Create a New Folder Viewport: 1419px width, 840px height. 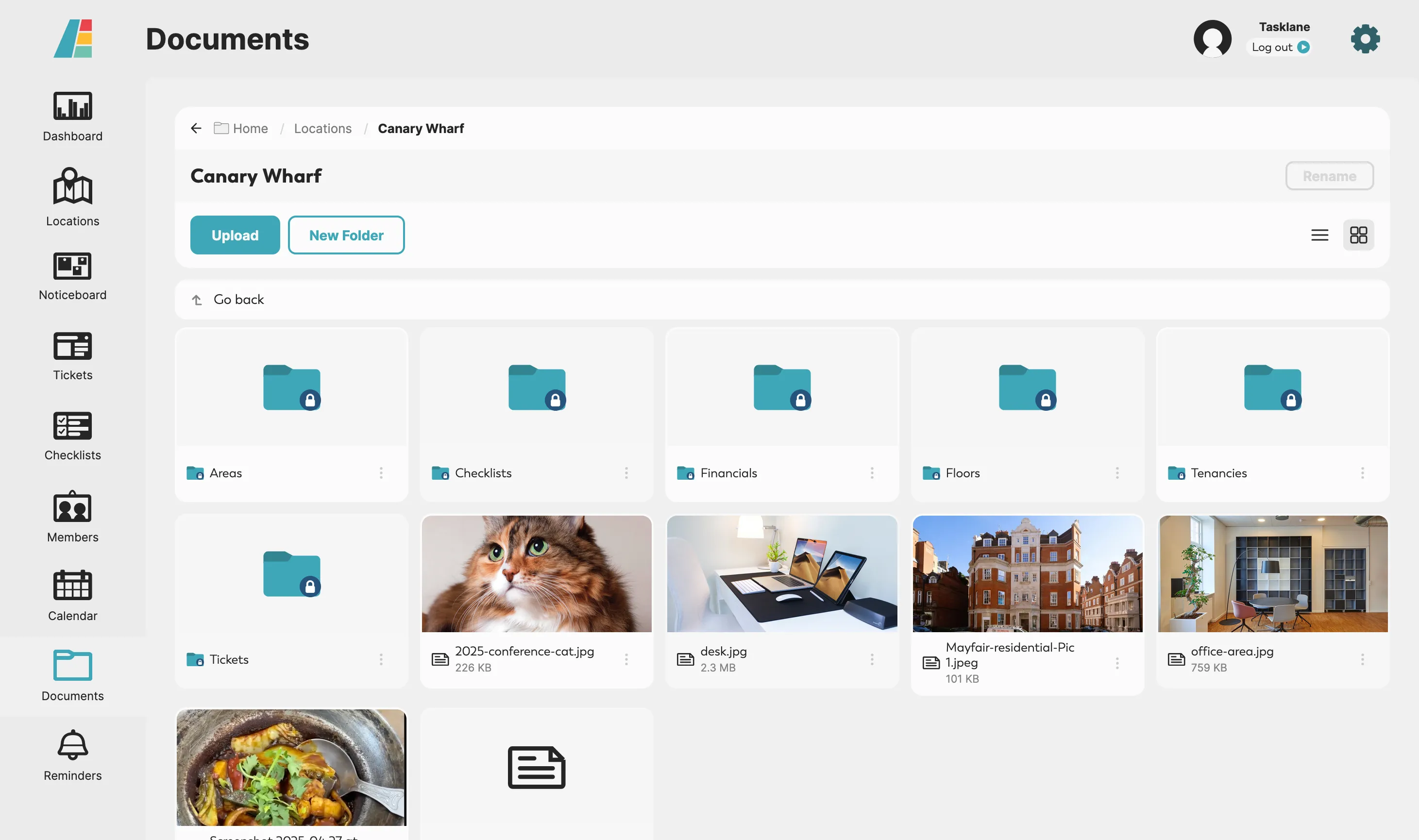(346, 235)
